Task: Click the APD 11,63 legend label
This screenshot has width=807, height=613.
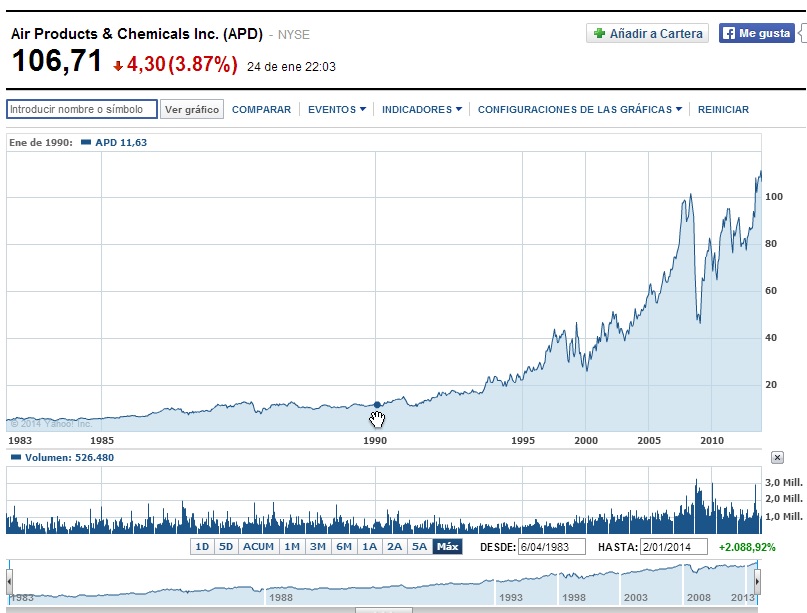Action: pyautogui.click(x=121, y=143)
